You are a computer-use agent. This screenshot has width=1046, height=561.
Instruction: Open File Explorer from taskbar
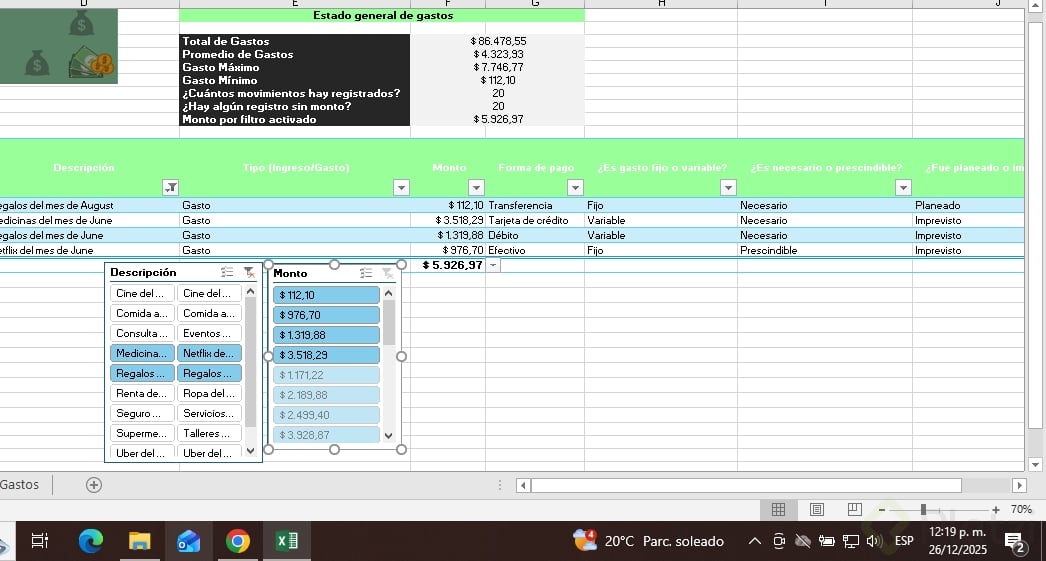[x=139, y=540]
